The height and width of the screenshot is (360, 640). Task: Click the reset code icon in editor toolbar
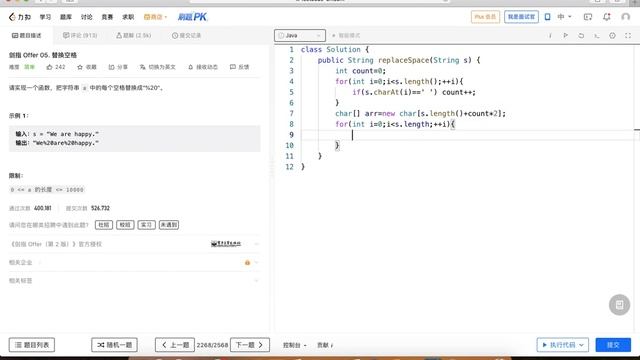coord(581,36)
